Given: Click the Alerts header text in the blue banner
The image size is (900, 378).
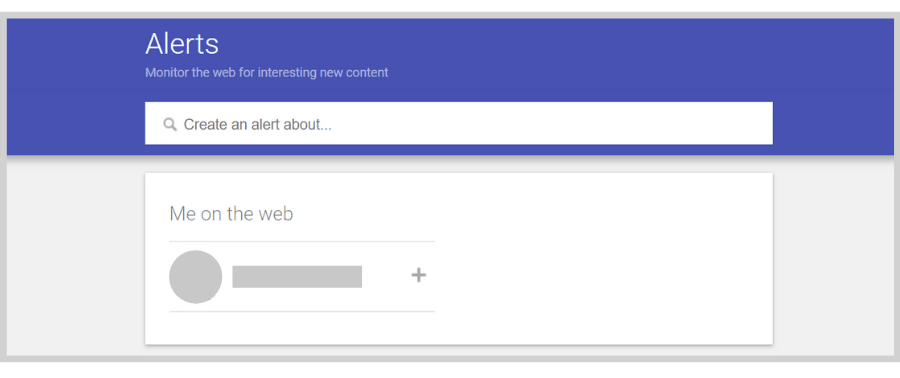Looking at the screenshot, I should [x=182, y=44].
